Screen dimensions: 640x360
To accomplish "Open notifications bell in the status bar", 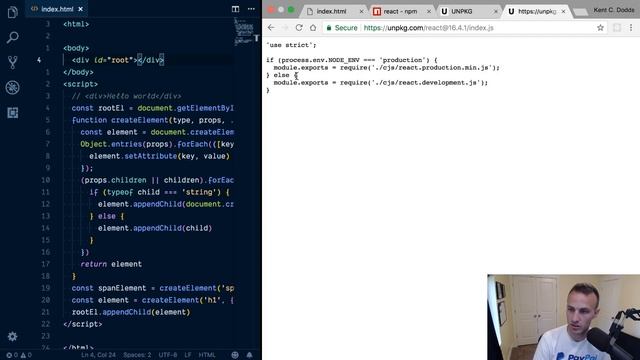I will [249, 355].
